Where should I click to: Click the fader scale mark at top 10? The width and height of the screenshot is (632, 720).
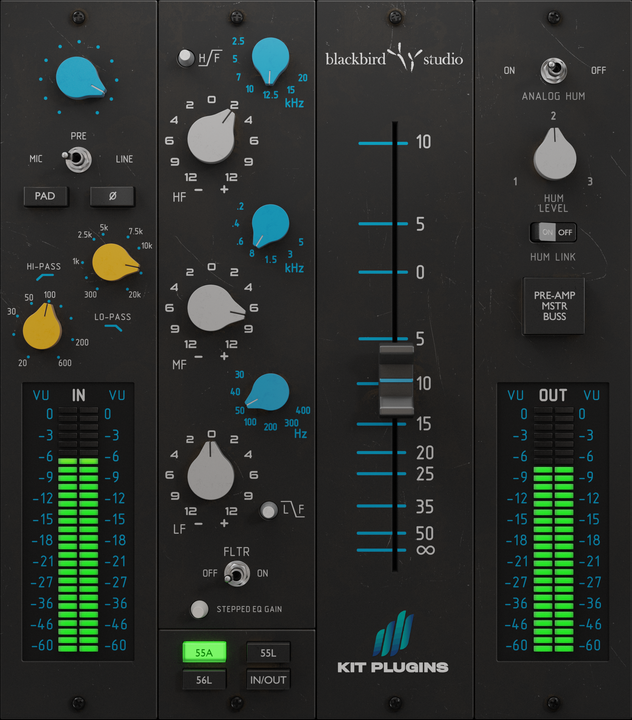pos(423,142)
